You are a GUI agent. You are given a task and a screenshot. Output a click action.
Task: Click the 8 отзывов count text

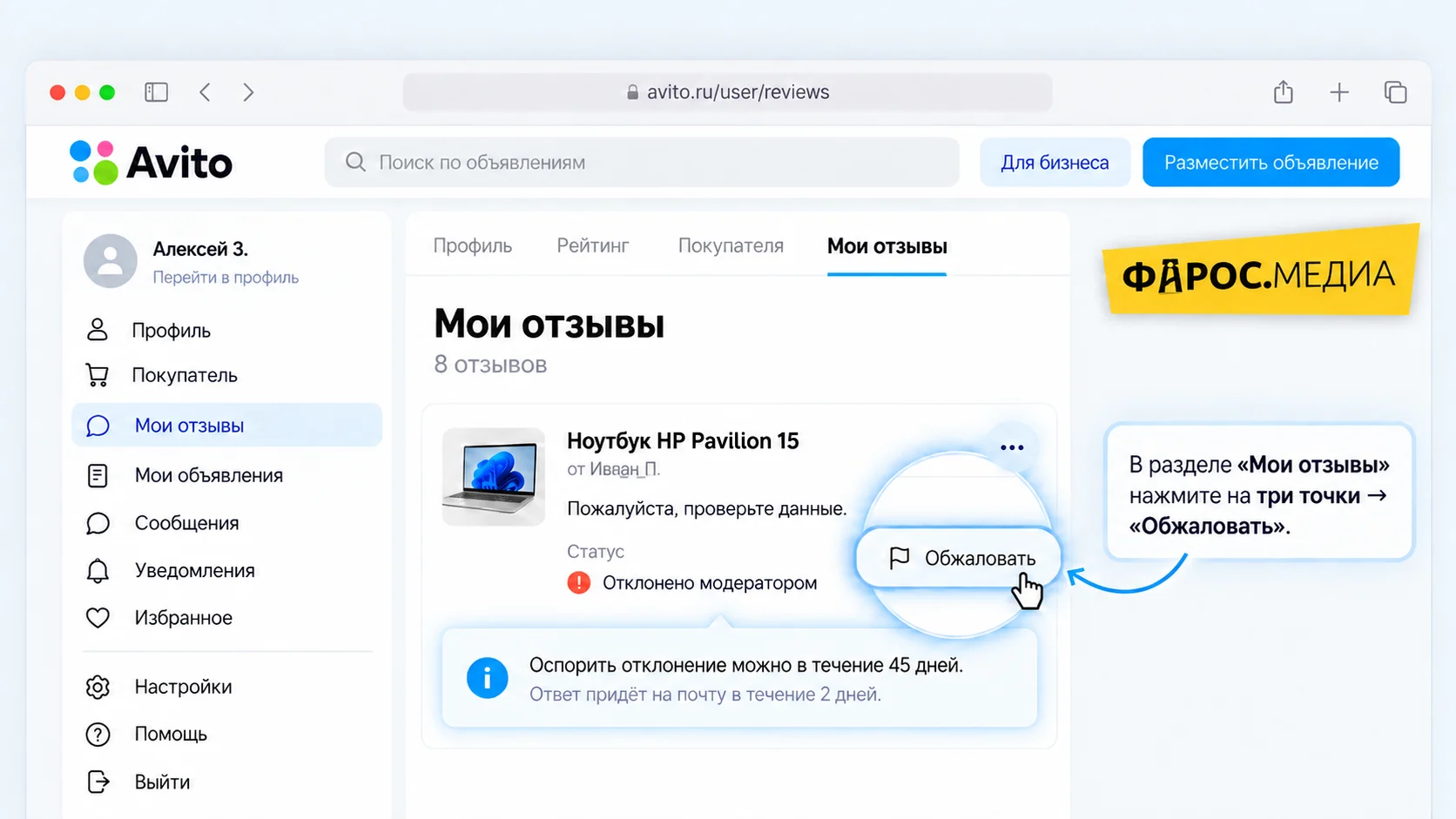pos(490,365)
